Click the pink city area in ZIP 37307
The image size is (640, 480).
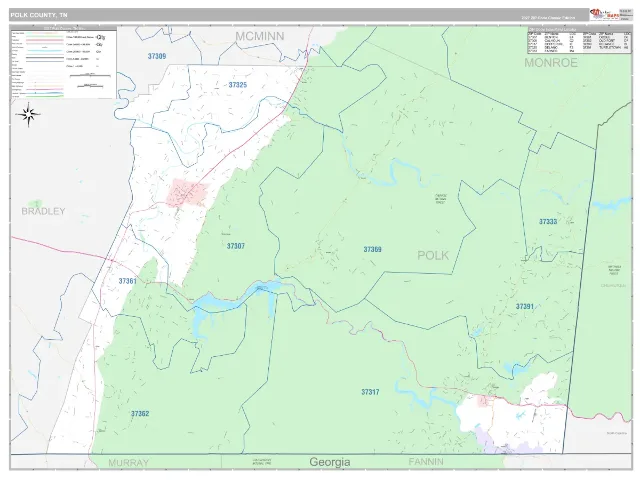(188, 193)
